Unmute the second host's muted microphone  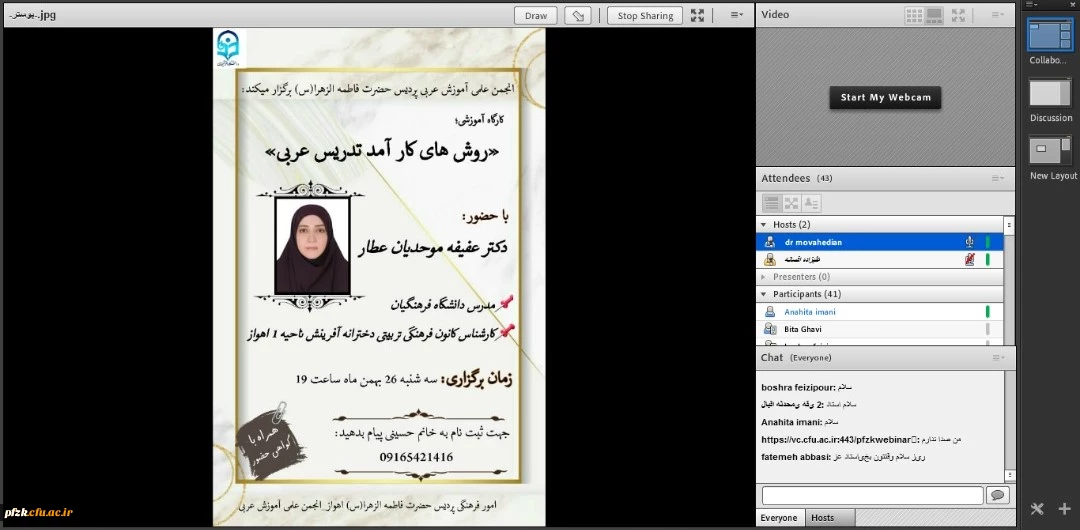click(x=968, y=260)
